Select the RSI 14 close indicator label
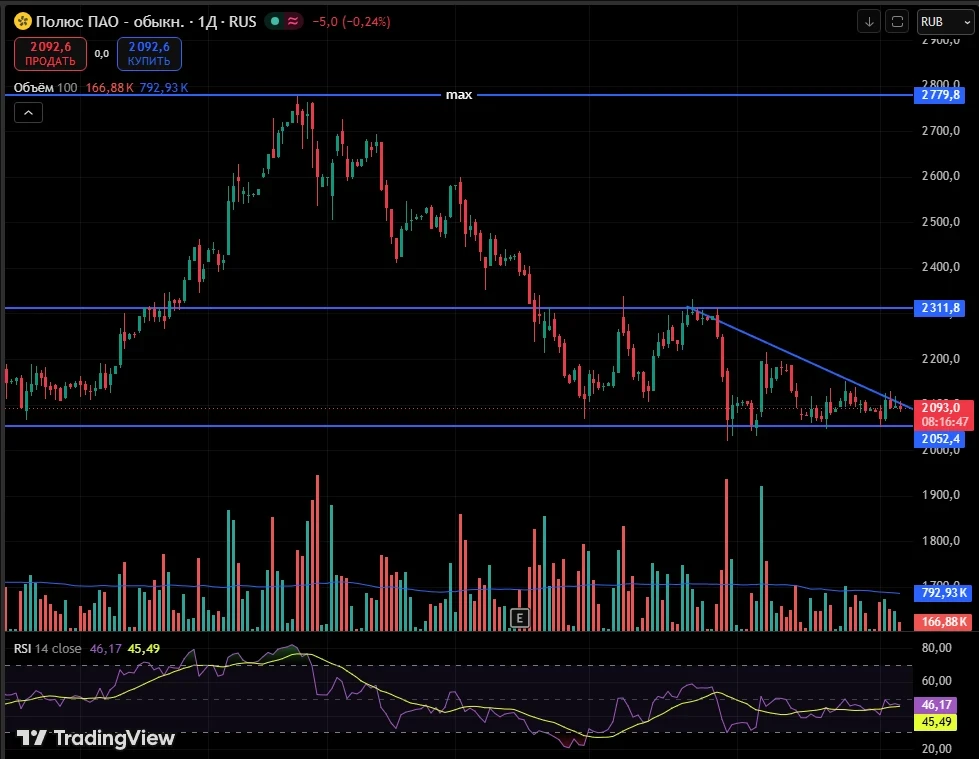Screen dimensions: 979x759 tap(47, 649)
